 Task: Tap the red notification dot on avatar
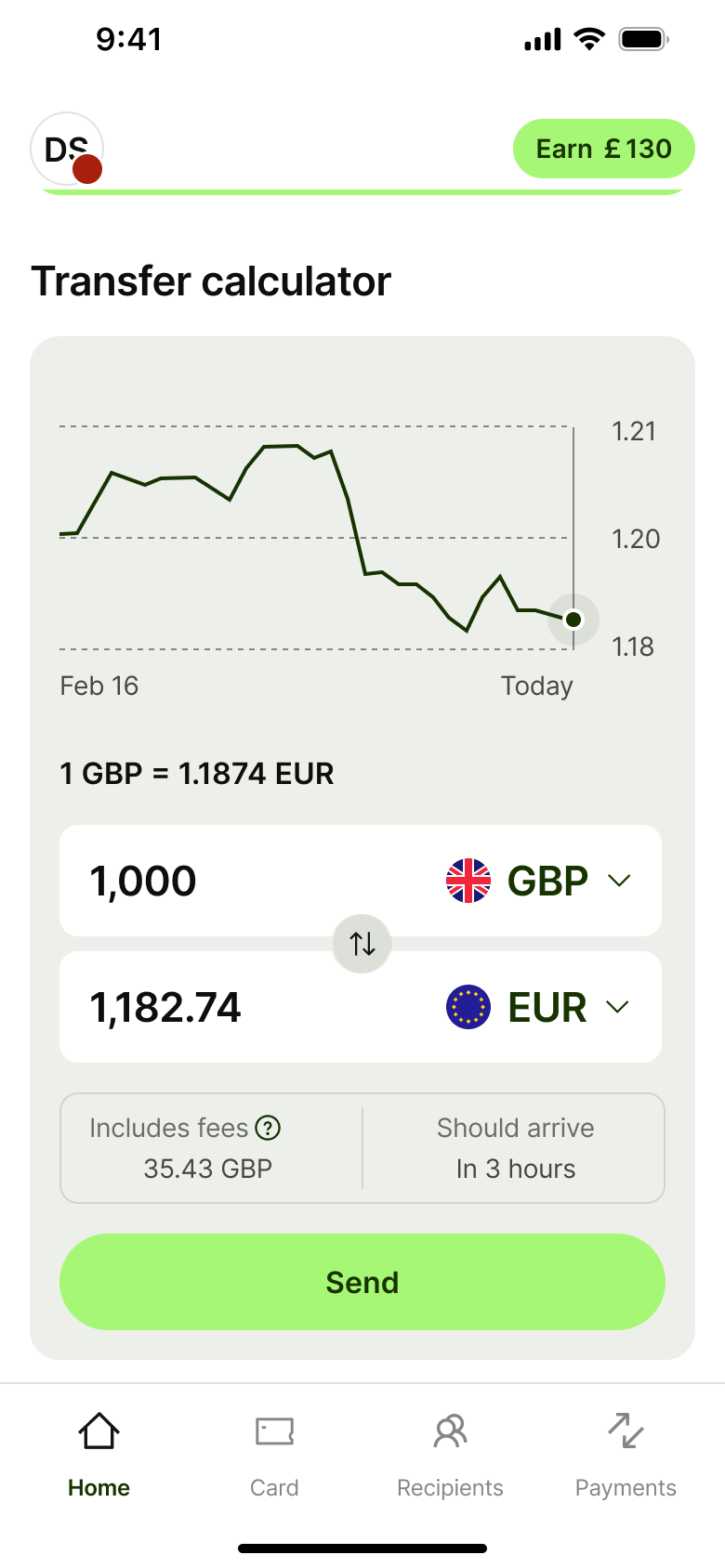click(x=87, y=169)
